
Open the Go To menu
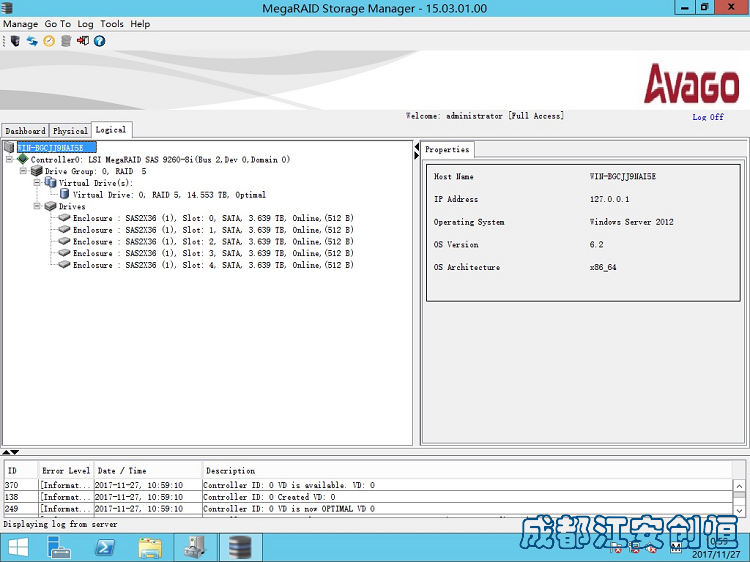(57, 24)
